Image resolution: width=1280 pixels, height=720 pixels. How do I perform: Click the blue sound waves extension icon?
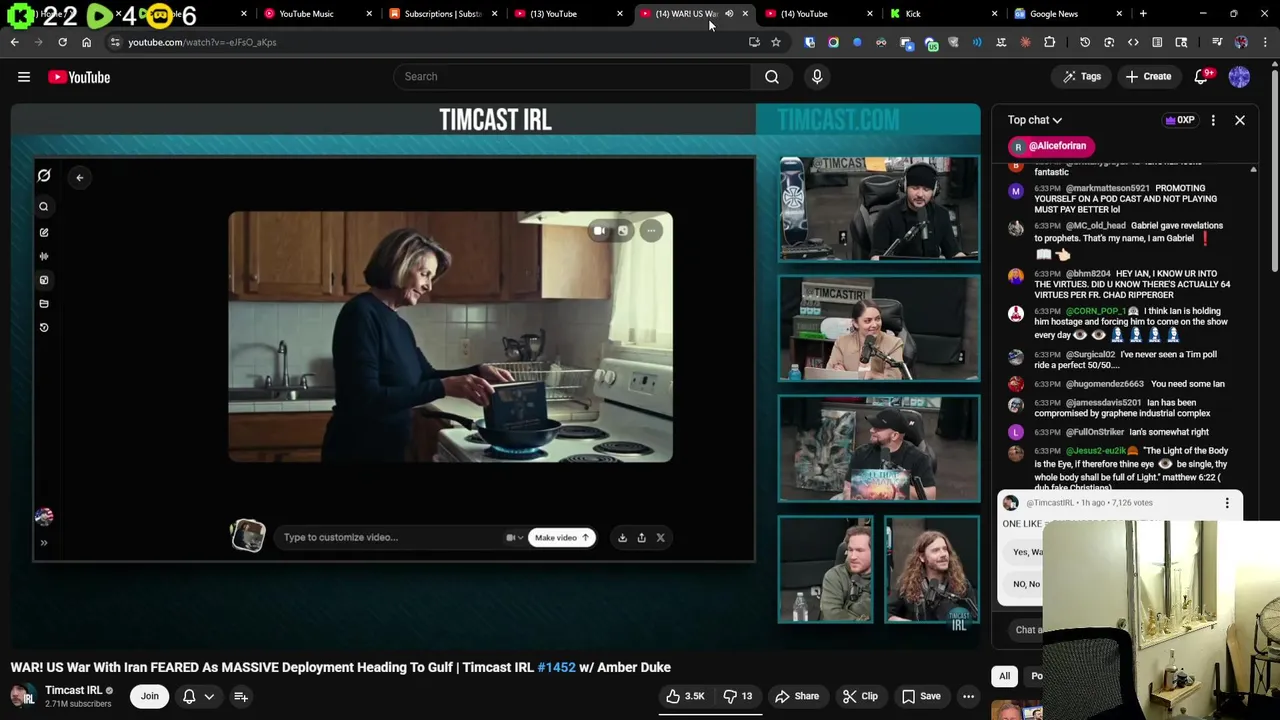tap(977, 42)
